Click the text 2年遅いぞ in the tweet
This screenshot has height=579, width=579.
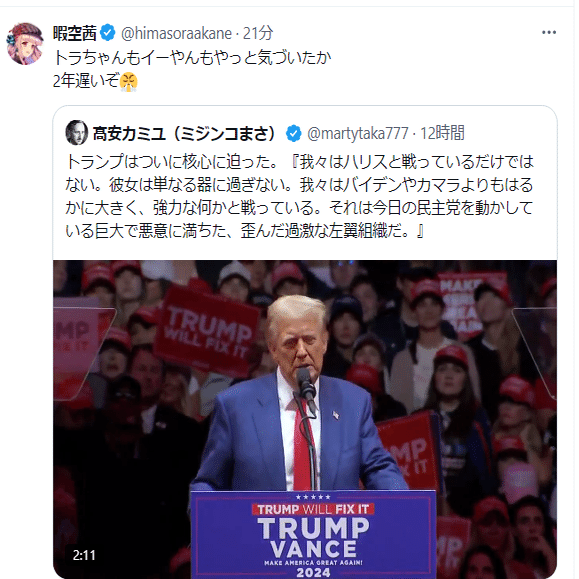86,81
